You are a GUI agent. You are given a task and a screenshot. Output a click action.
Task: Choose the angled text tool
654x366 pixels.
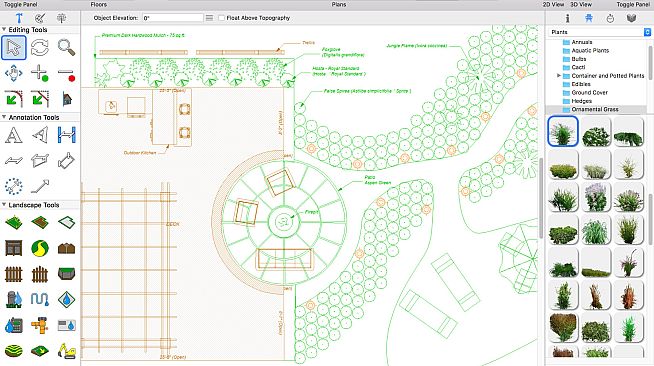point(40,135)
